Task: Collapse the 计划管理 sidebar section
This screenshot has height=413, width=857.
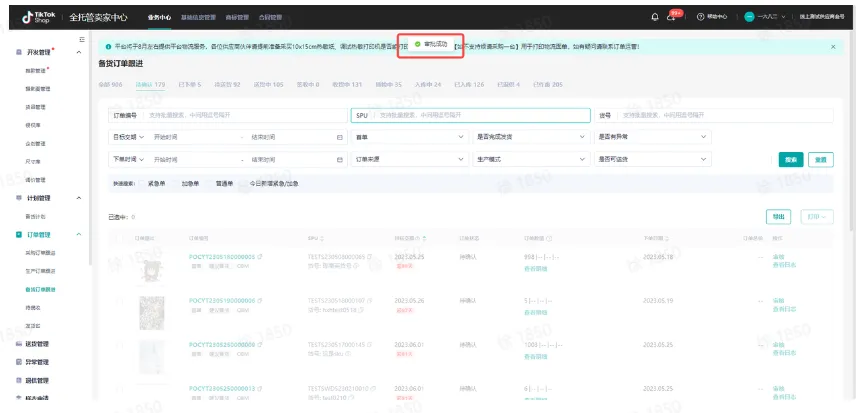Action: point(79,198)
